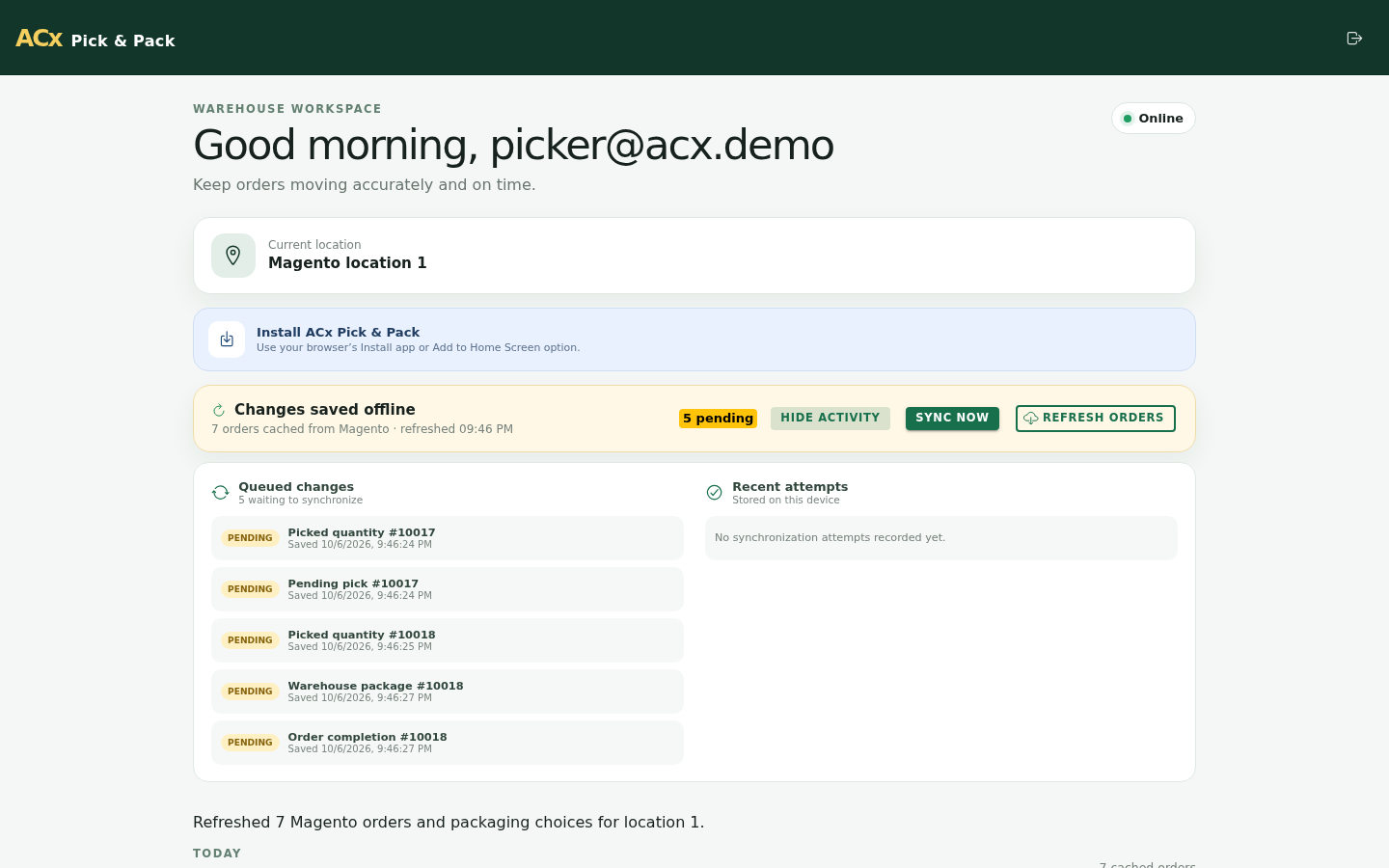Click the Current location label
The width and height of the screenshot is (1389, 868).
coord(314,245)
